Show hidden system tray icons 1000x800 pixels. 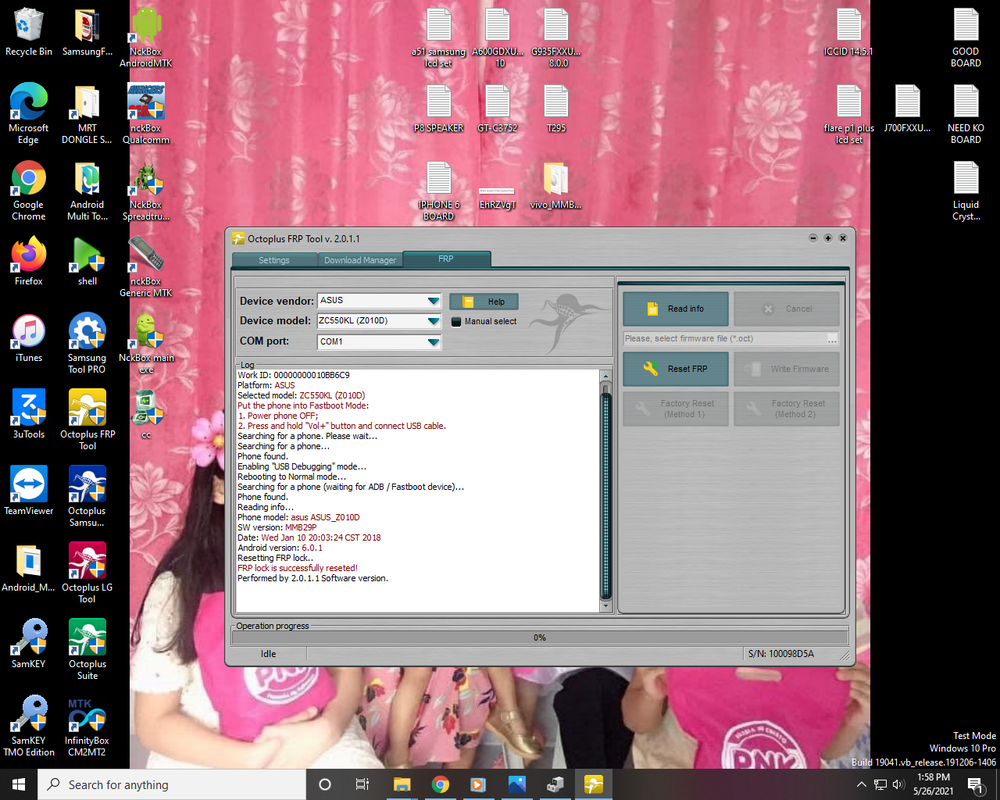coord(862,785)
